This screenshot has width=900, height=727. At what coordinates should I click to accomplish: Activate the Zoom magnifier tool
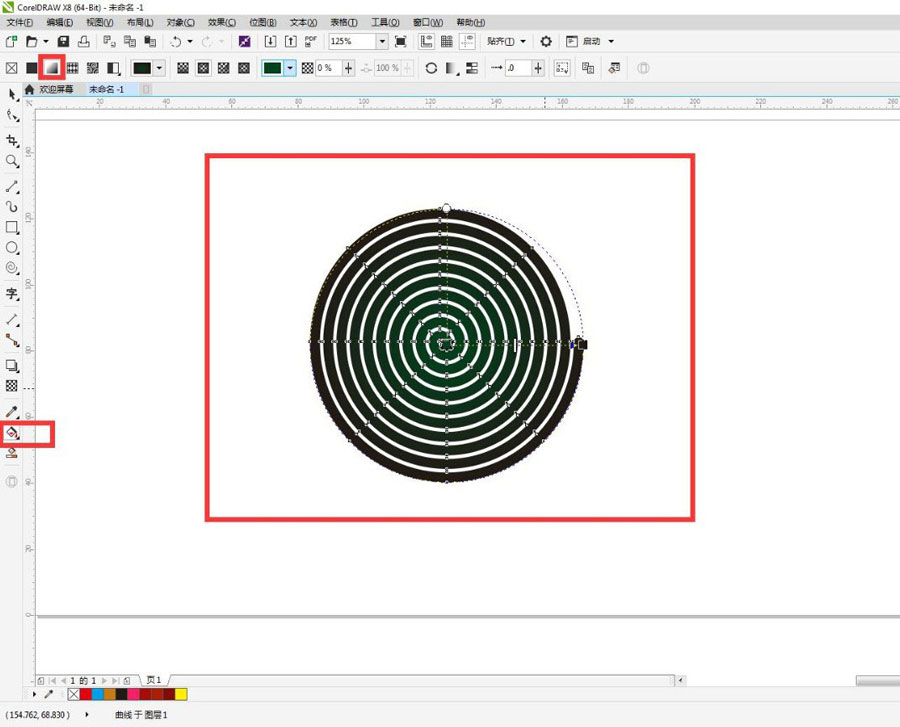(12, 161)
